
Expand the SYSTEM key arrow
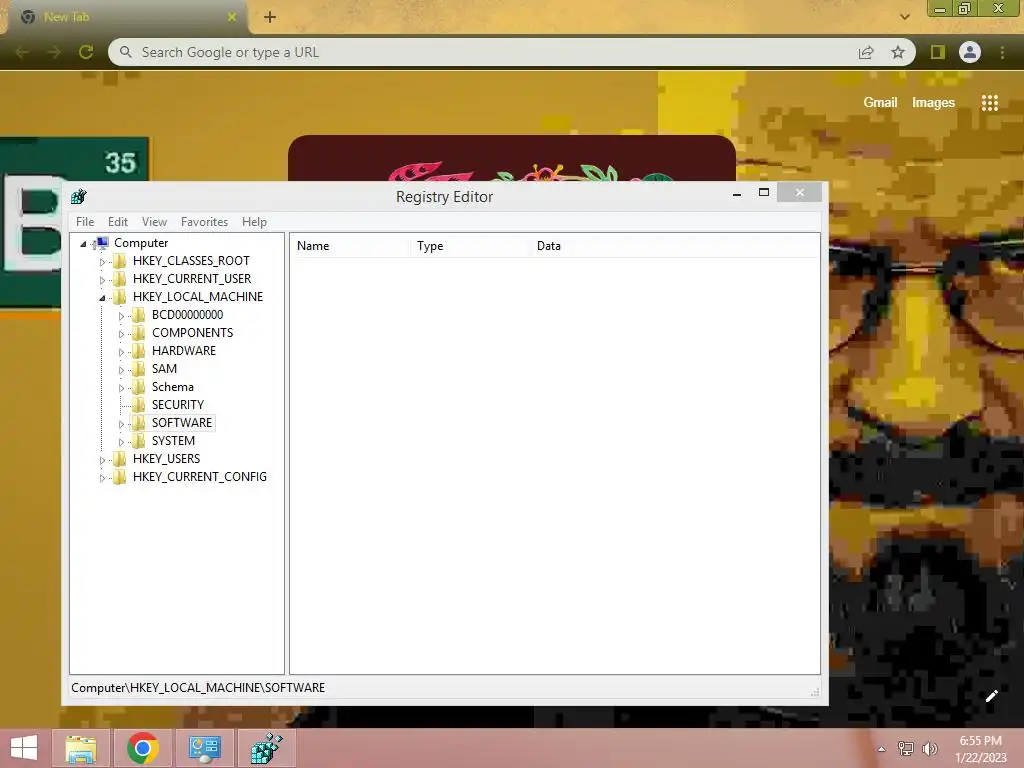(121, 442)
